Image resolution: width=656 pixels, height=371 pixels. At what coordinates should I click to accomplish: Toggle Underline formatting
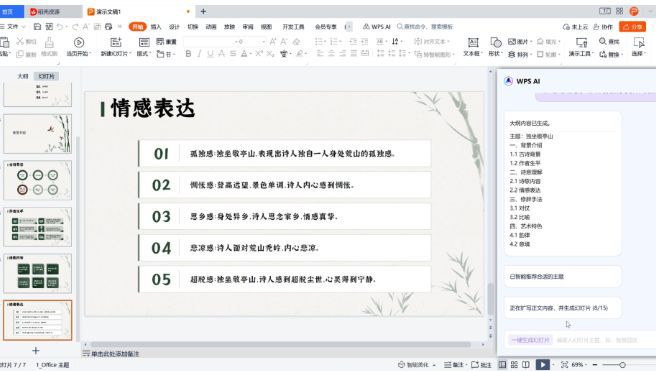coord(210,54)
